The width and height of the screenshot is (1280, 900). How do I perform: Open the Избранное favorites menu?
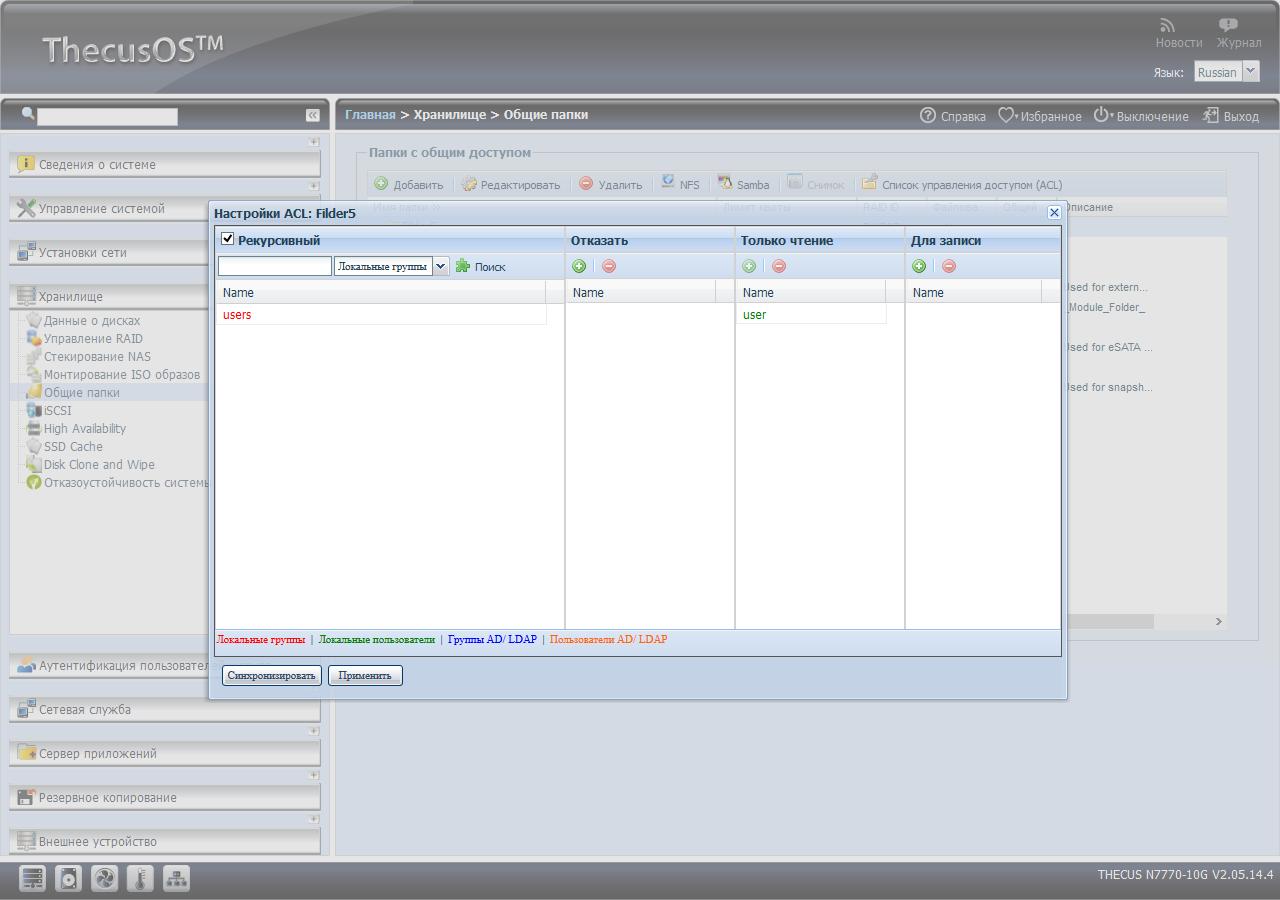point(1040,116)
